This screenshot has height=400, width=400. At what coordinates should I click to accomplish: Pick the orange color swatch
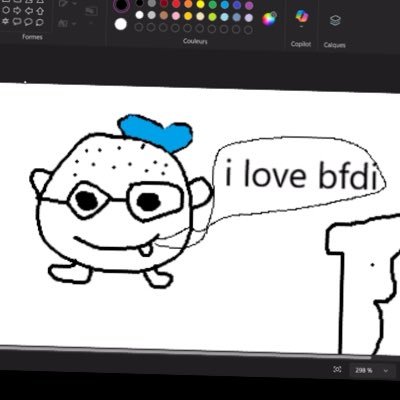tap(188, 4)
